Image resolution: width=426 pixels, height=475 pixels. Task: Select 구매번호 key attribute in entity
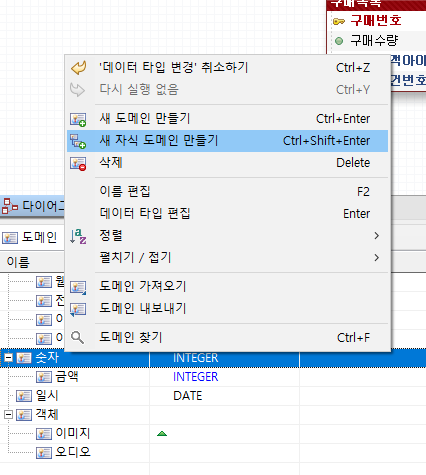[x=376, y=21]
